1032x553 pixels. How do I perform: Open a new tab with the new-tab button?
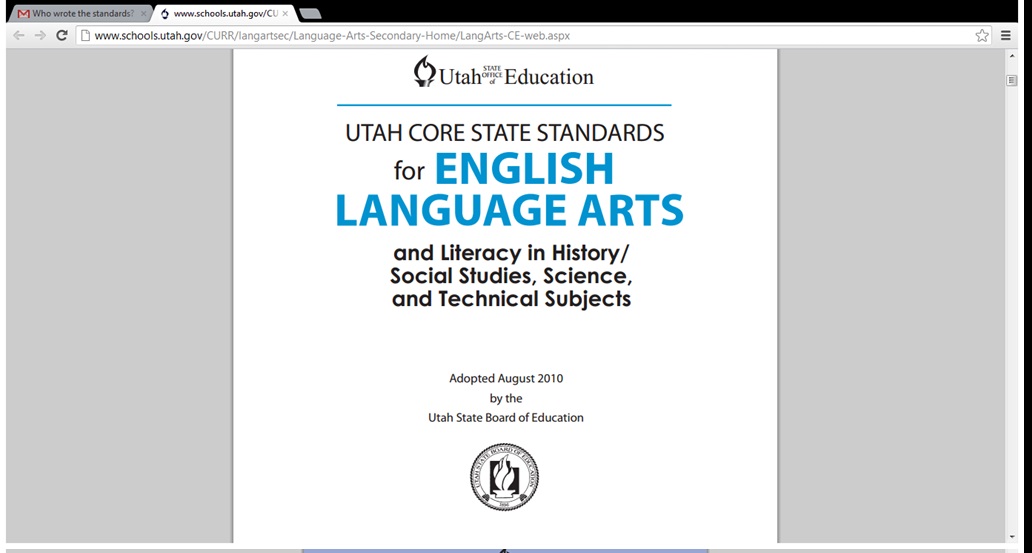310,13
